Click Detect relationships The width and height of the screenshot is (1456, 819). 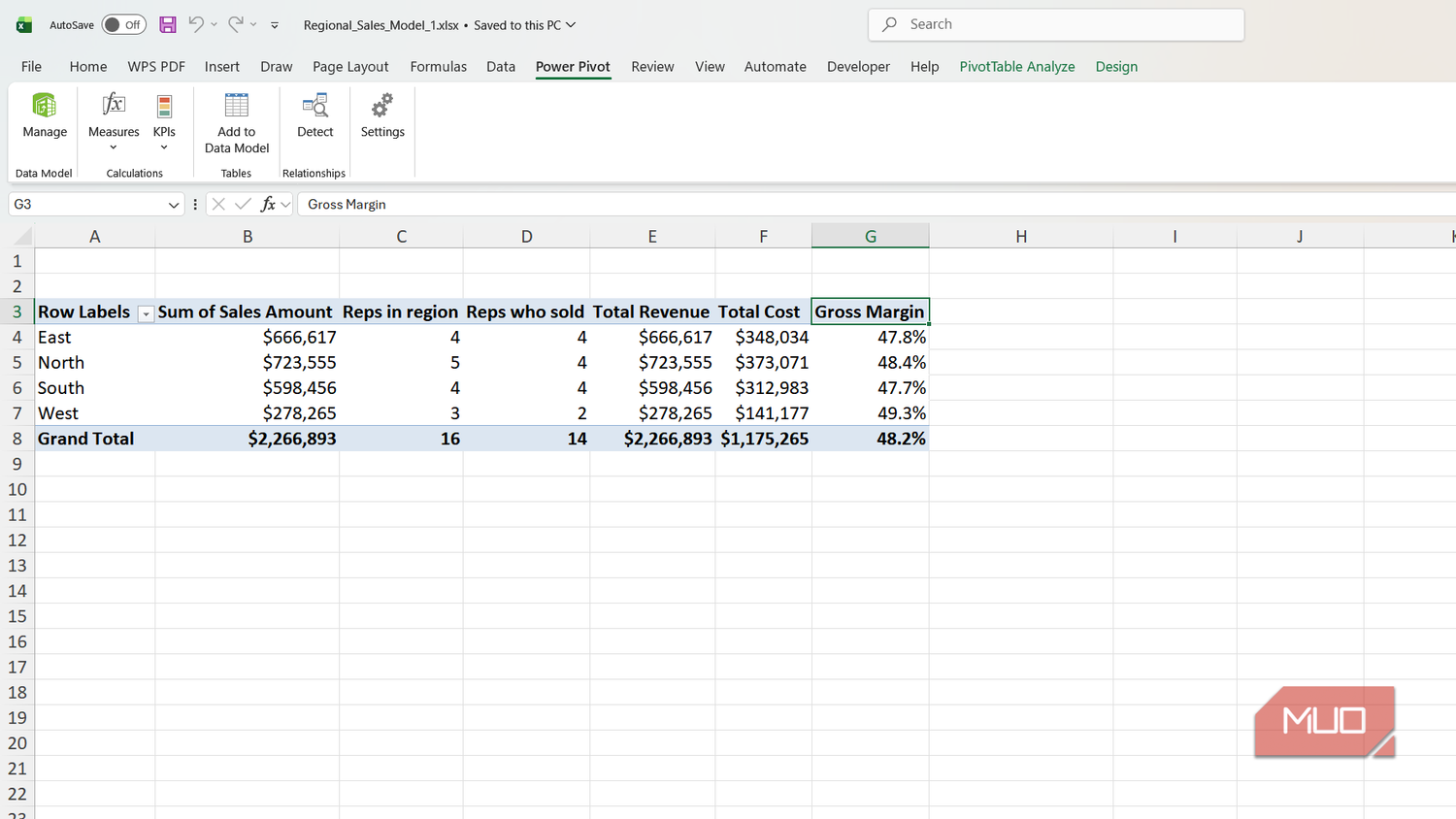(314, 116)
